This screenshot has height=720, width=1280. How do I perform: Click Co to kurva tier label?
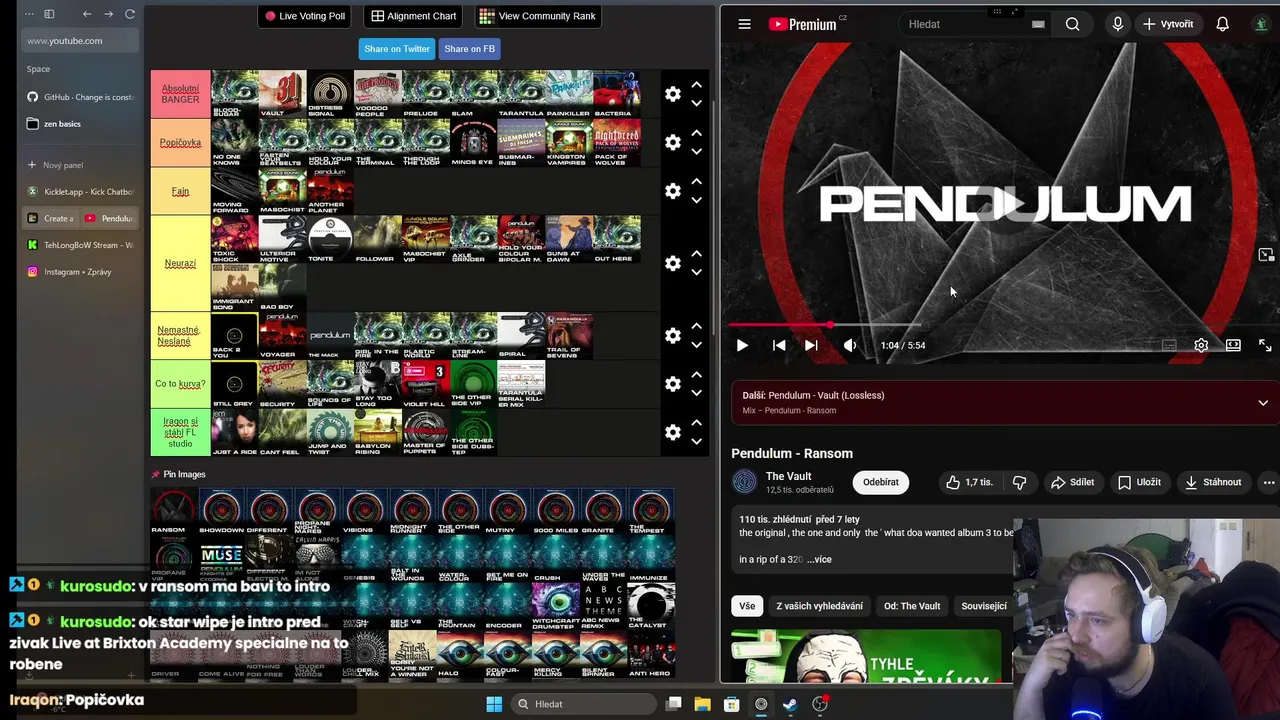coord(180,383)
